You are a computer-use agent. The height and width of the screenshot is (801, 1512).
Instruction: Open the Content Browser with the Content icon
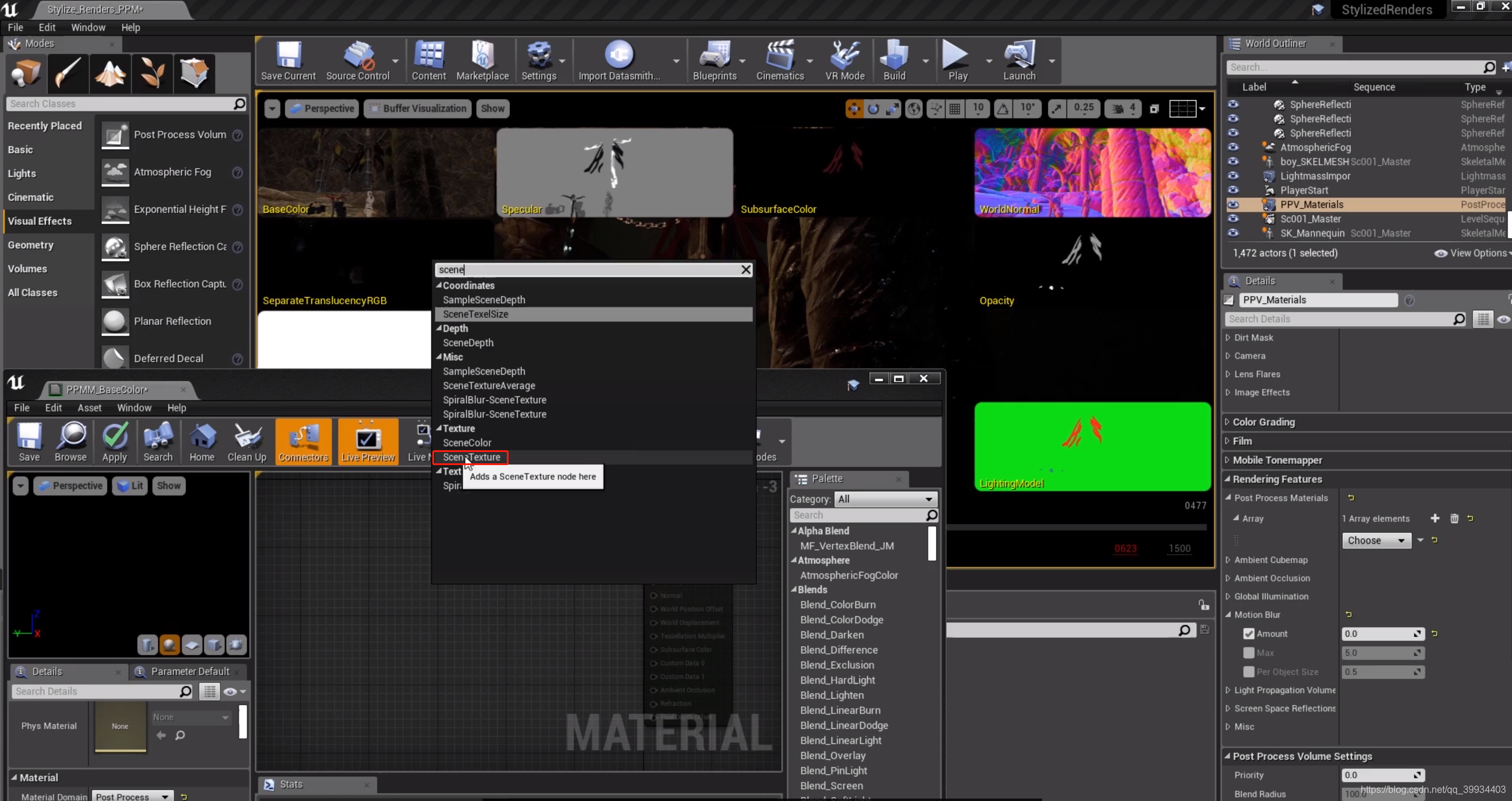[428, 60]
